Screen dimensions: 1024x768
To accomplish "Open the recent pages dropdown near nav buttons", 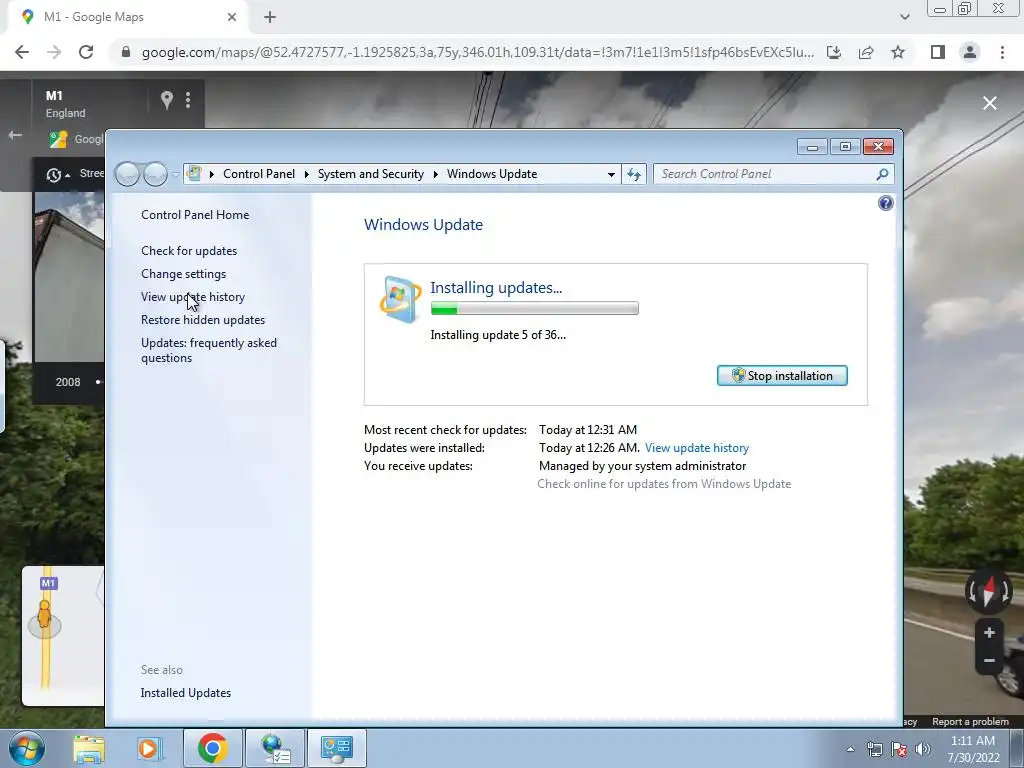I will [175, 174].
